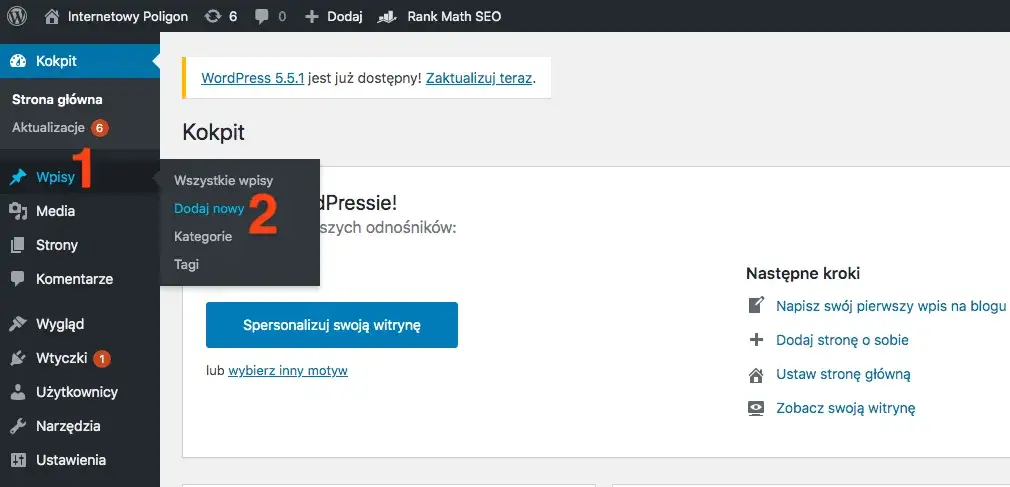Click the house icon beside Ustaw stronę główną

[x=756, y=374]
